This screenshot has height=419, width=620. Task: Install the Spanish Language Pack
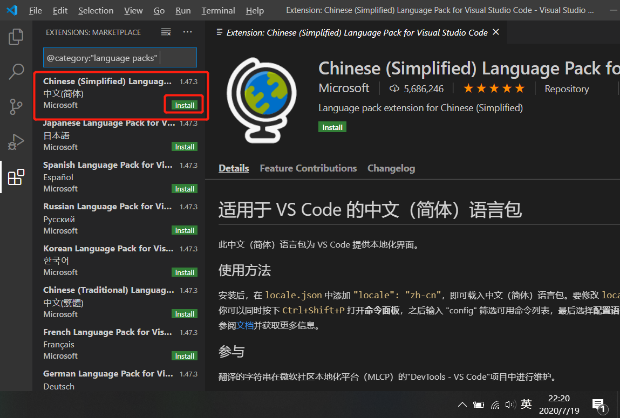click(185, 189)
